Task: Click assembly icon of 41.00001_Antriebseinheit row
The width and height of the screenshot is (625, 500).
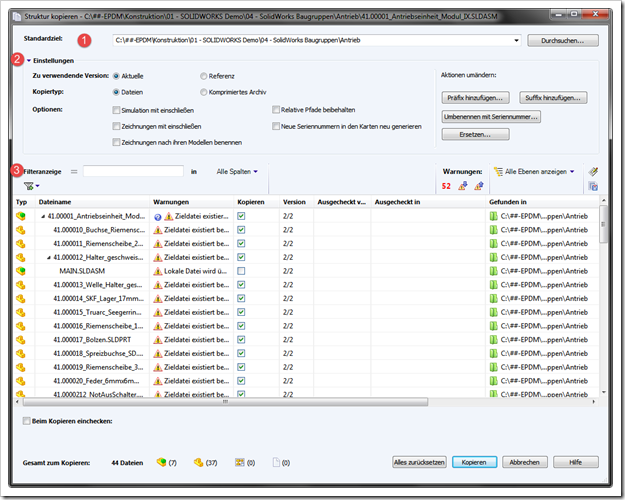Action: (x=21, y=216)
